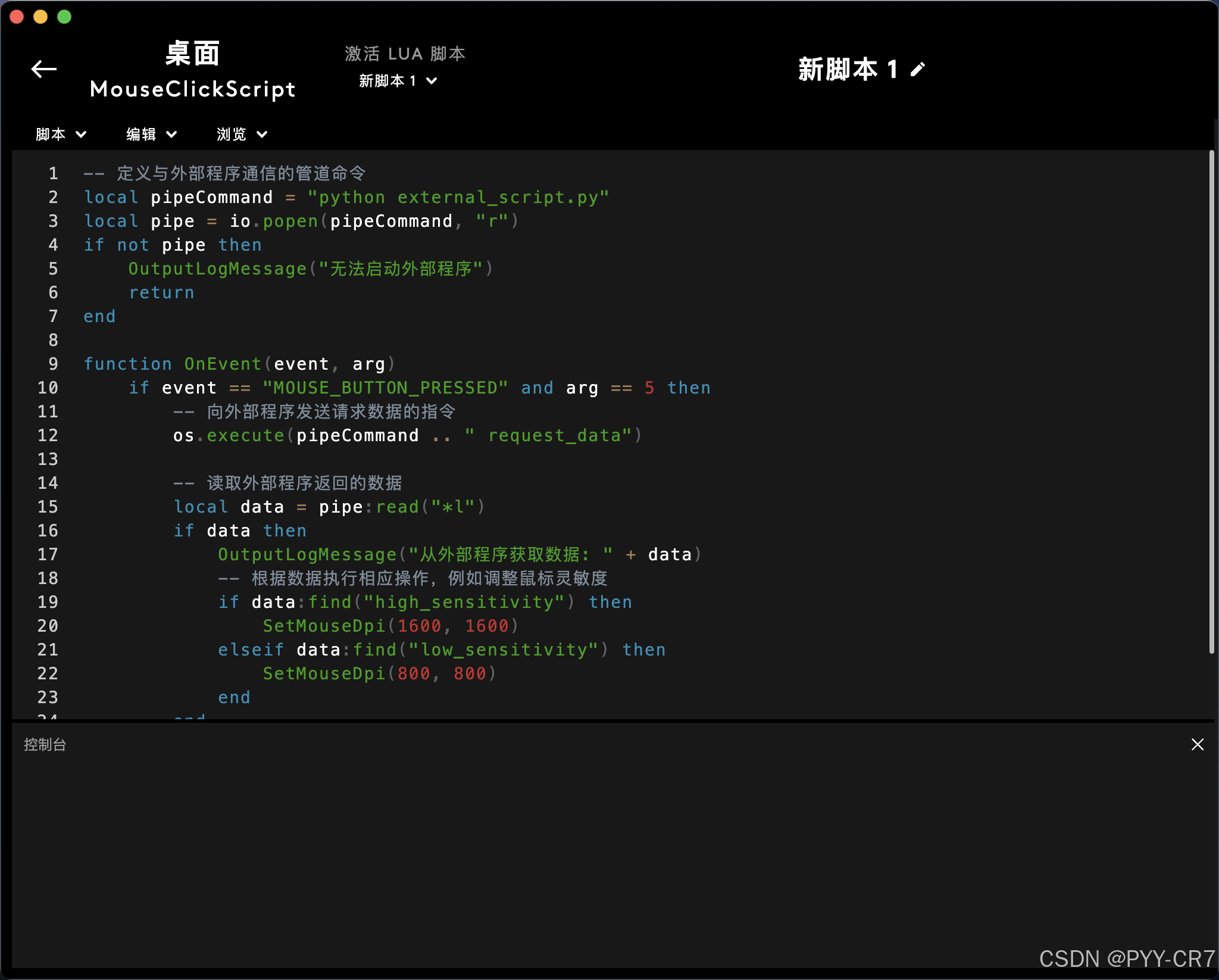Click the pencil icon to rename script
This screenshot has width=1219, height=980.
pos(918,70)
